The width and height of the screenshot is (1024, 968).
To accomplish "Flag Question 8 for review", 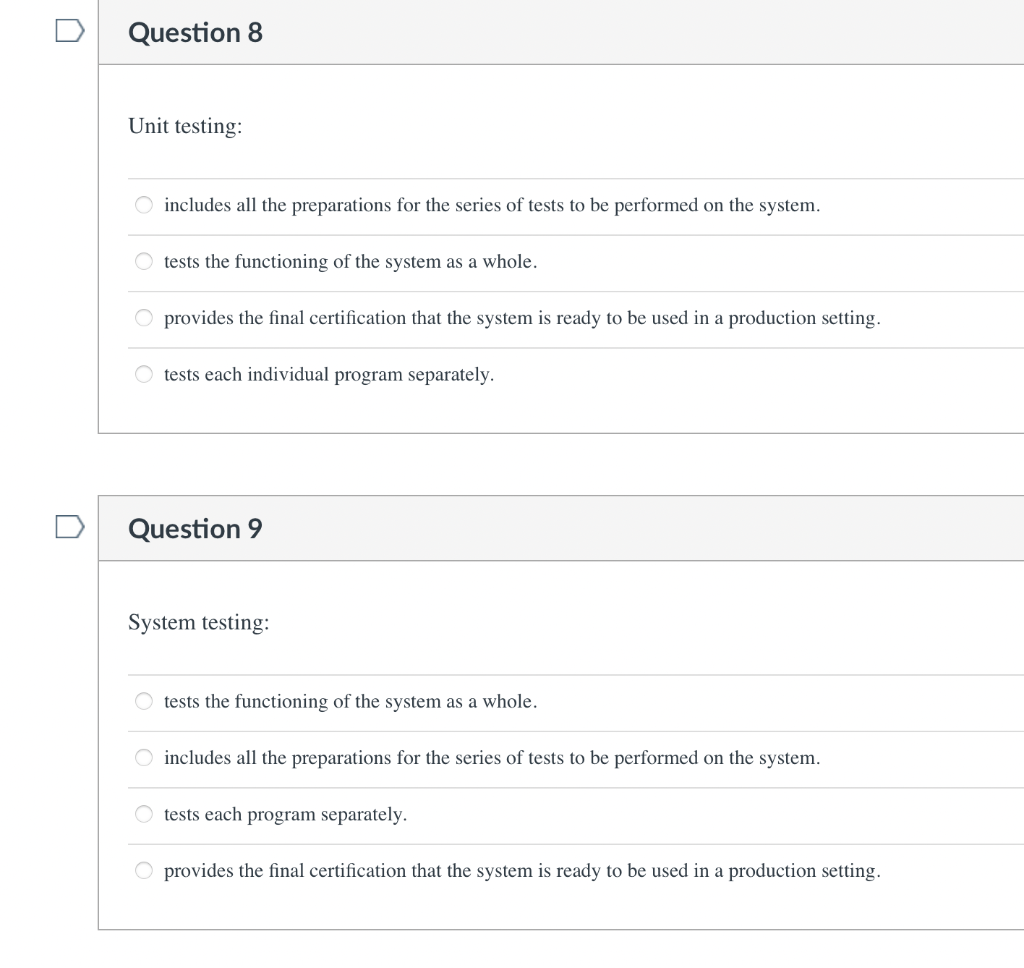I will (69, 32).
